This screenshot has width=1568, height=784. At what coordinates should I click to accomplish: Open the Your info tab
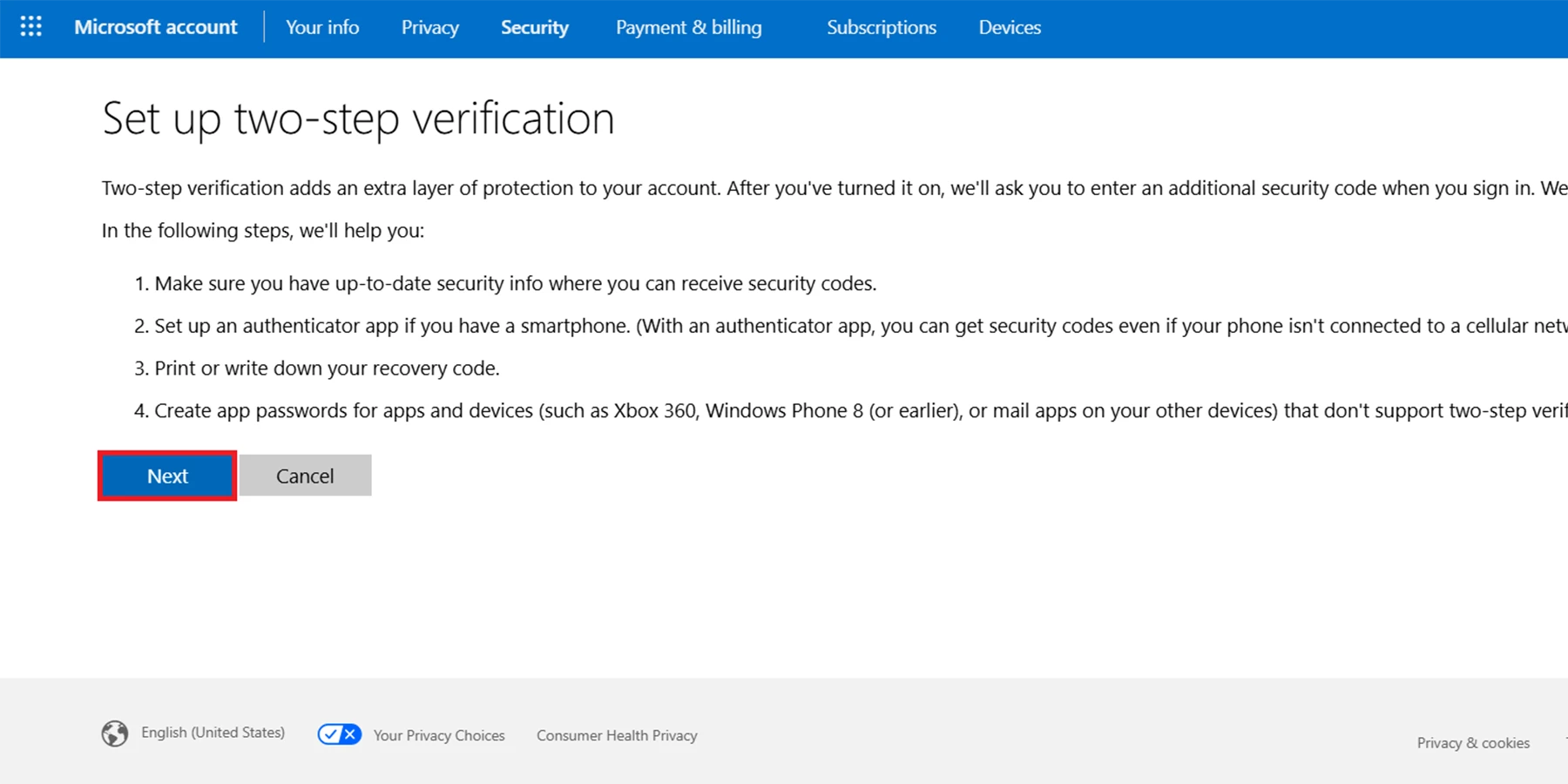322,27
